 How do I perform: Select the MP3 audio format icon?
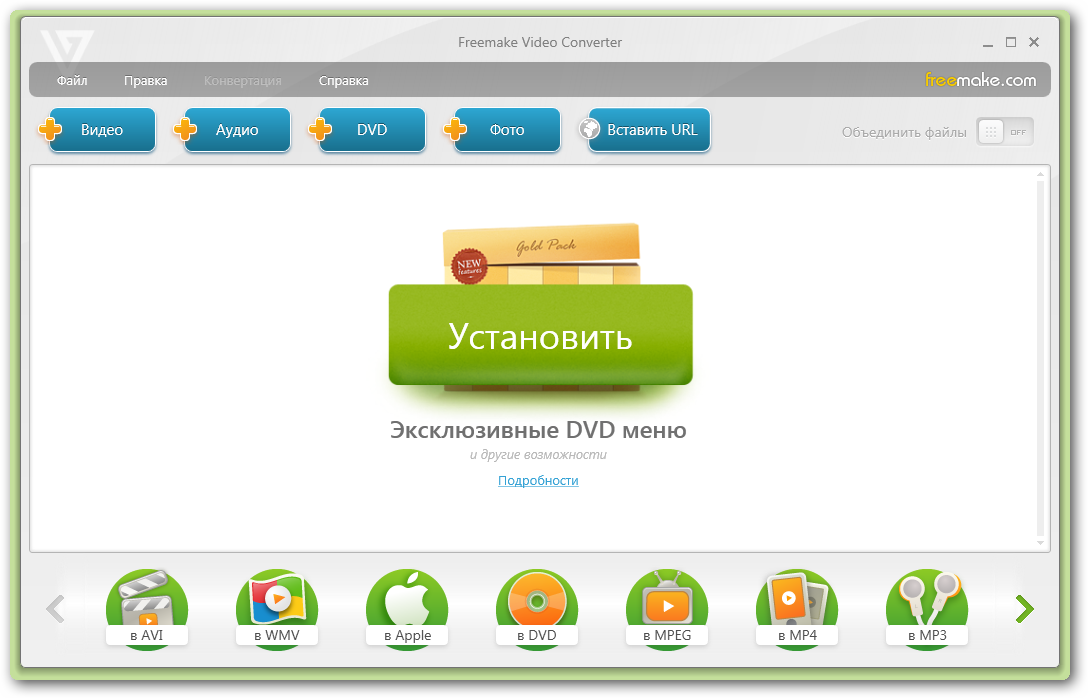(927, 609)
